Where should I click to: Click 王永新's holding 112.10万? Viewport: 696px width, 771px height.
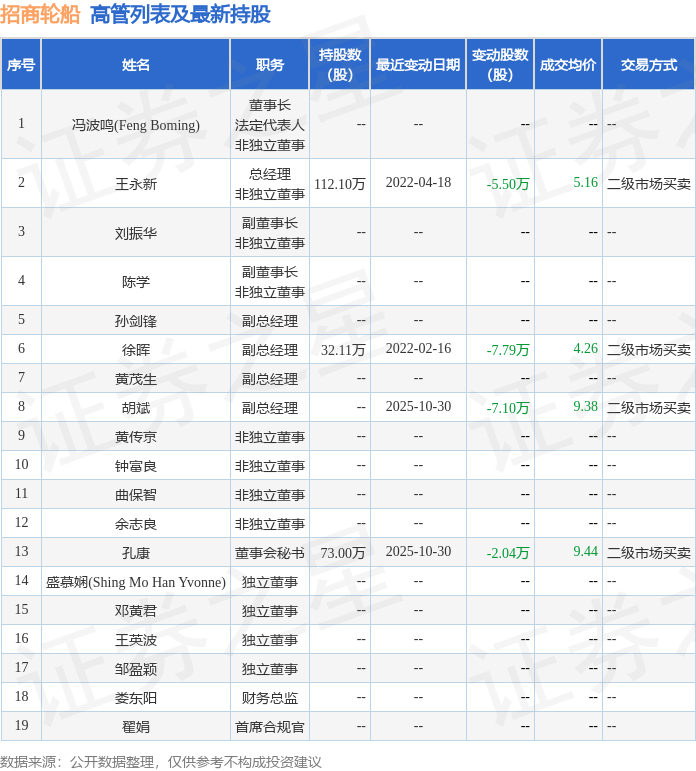340,184
